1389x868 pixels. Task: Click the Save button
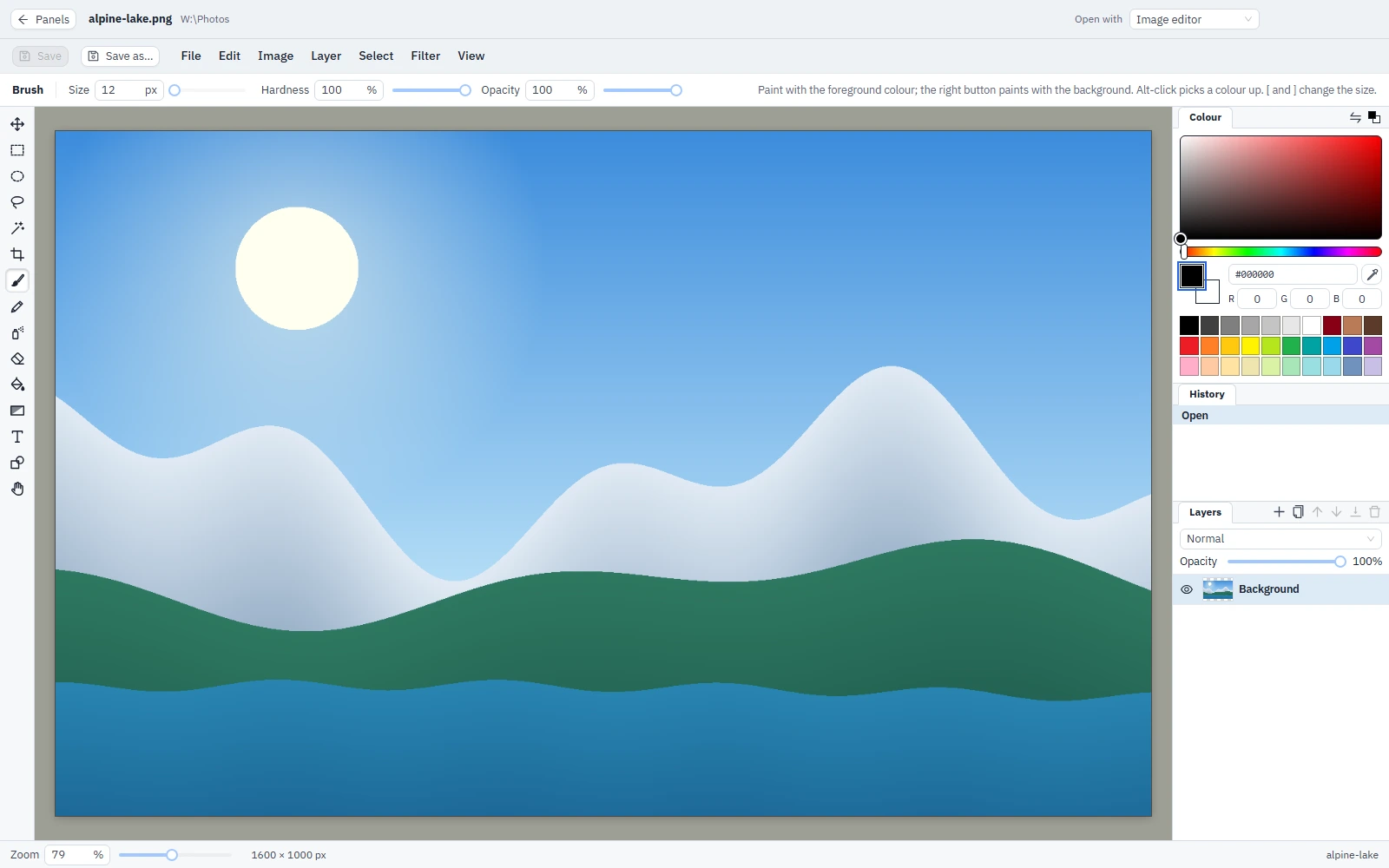pyautogui.click(x=40, y=56)
